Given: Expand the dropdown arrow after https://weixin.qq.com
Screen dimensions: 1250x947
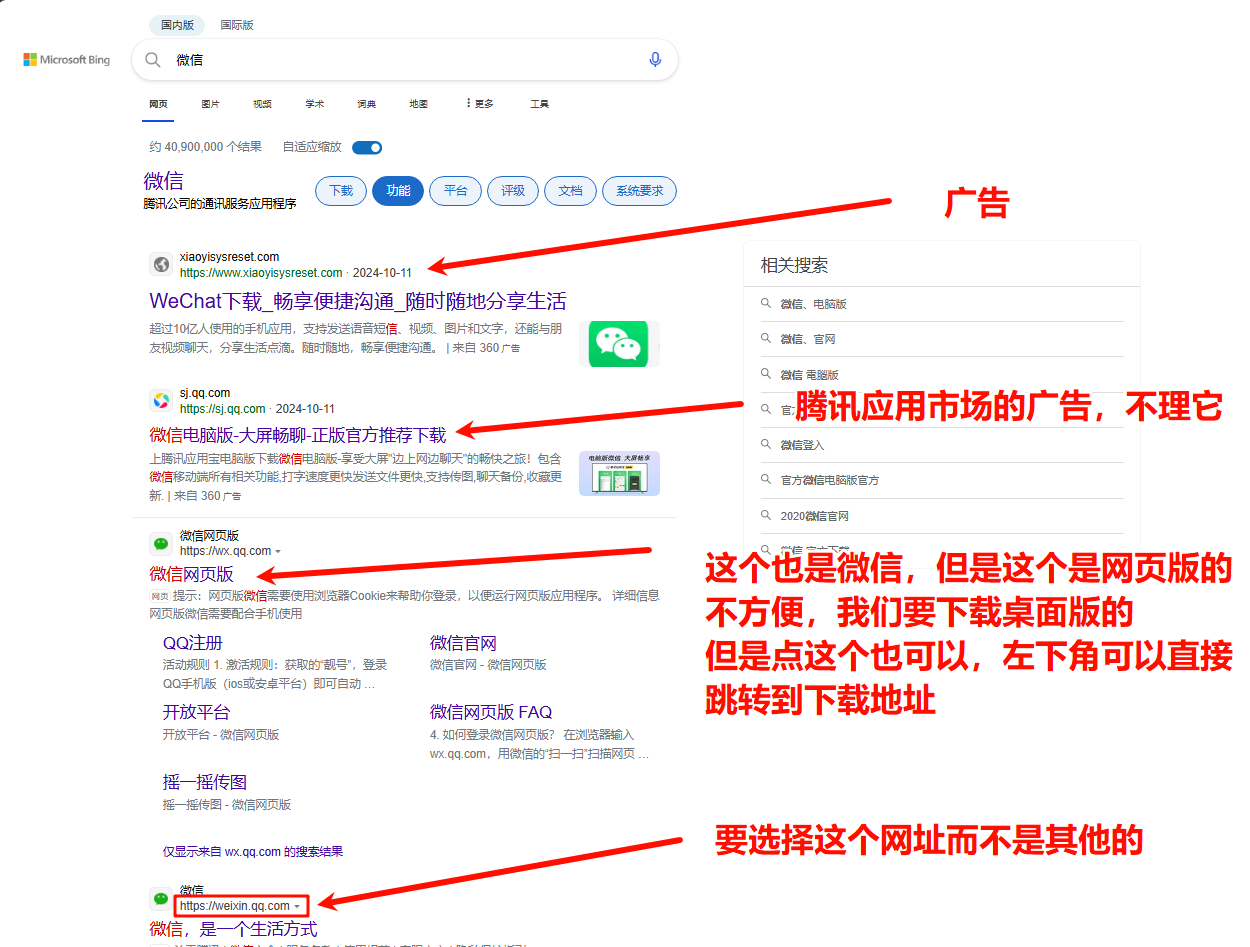Looking at the screenshot, I should (x=297, y=906).
